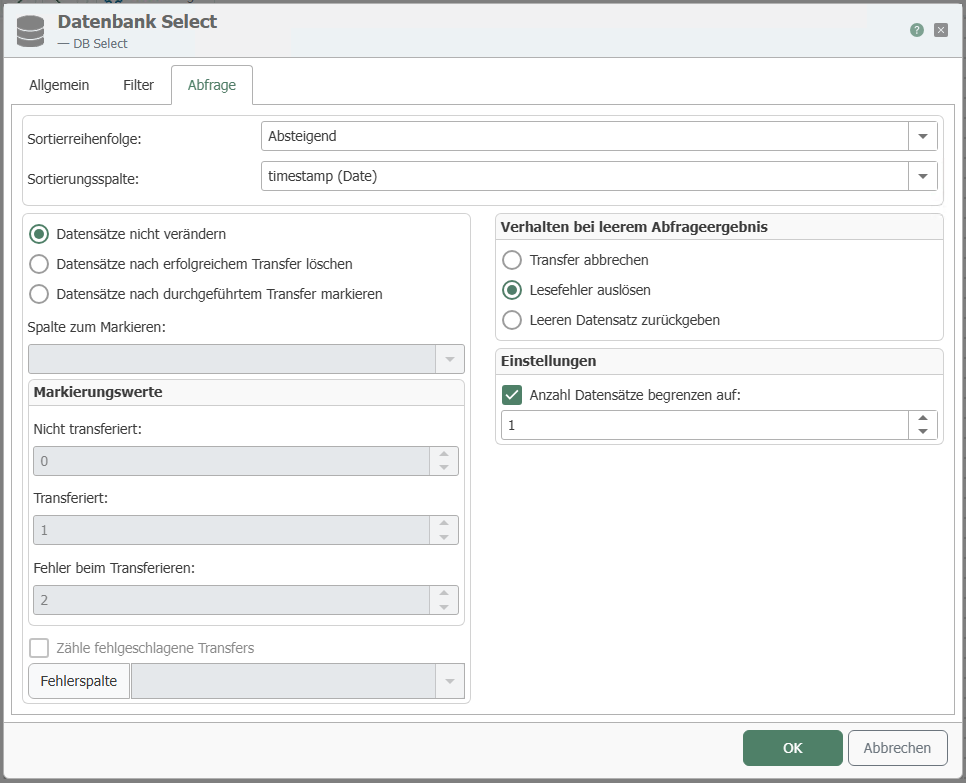Click the OK button
This screenshot has height=783, width=966.
[792, 748]
